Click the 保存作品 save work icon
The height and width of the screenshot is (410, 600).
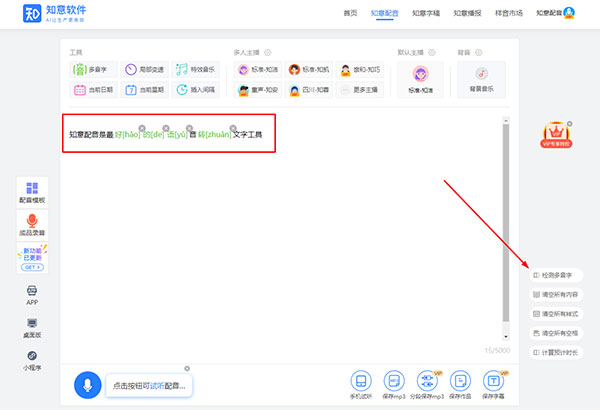(460, 381)
